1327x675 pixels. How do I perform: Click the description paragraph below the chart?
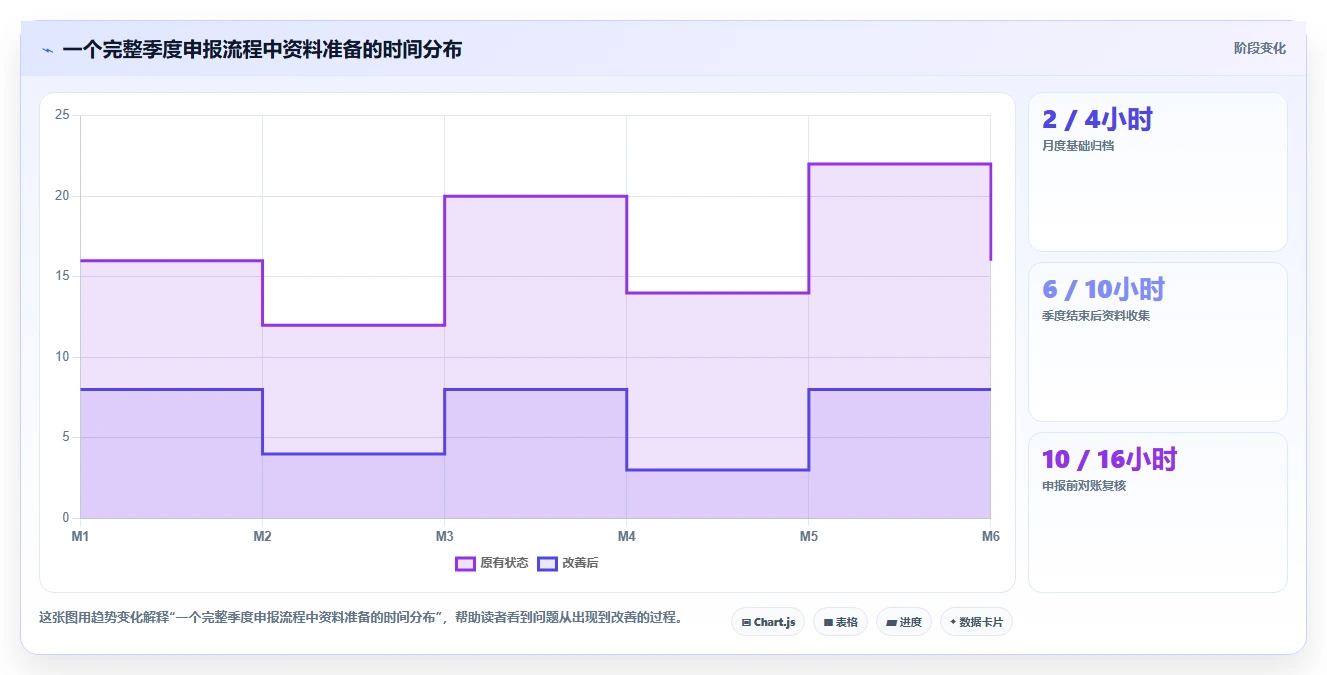362,618
